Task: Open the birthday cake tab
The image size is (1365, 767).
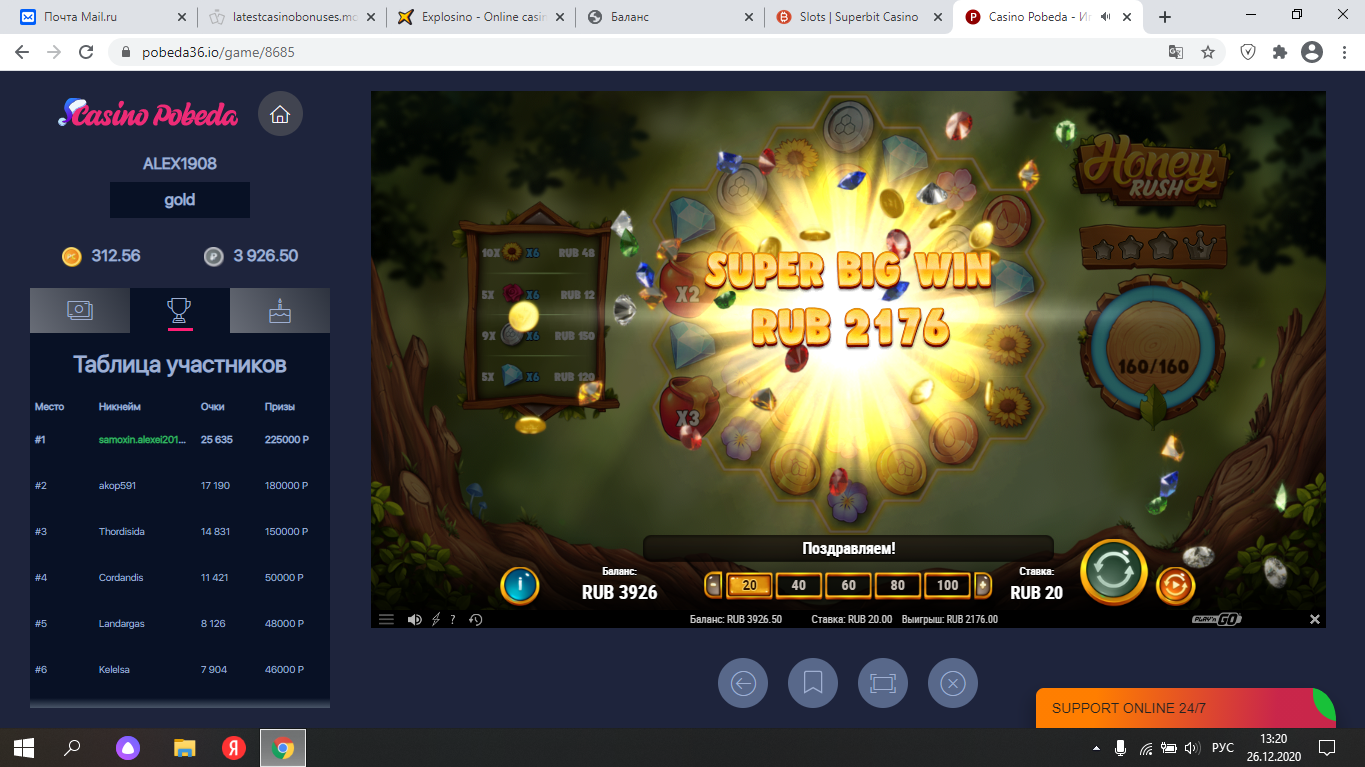Action: point(280,311)
